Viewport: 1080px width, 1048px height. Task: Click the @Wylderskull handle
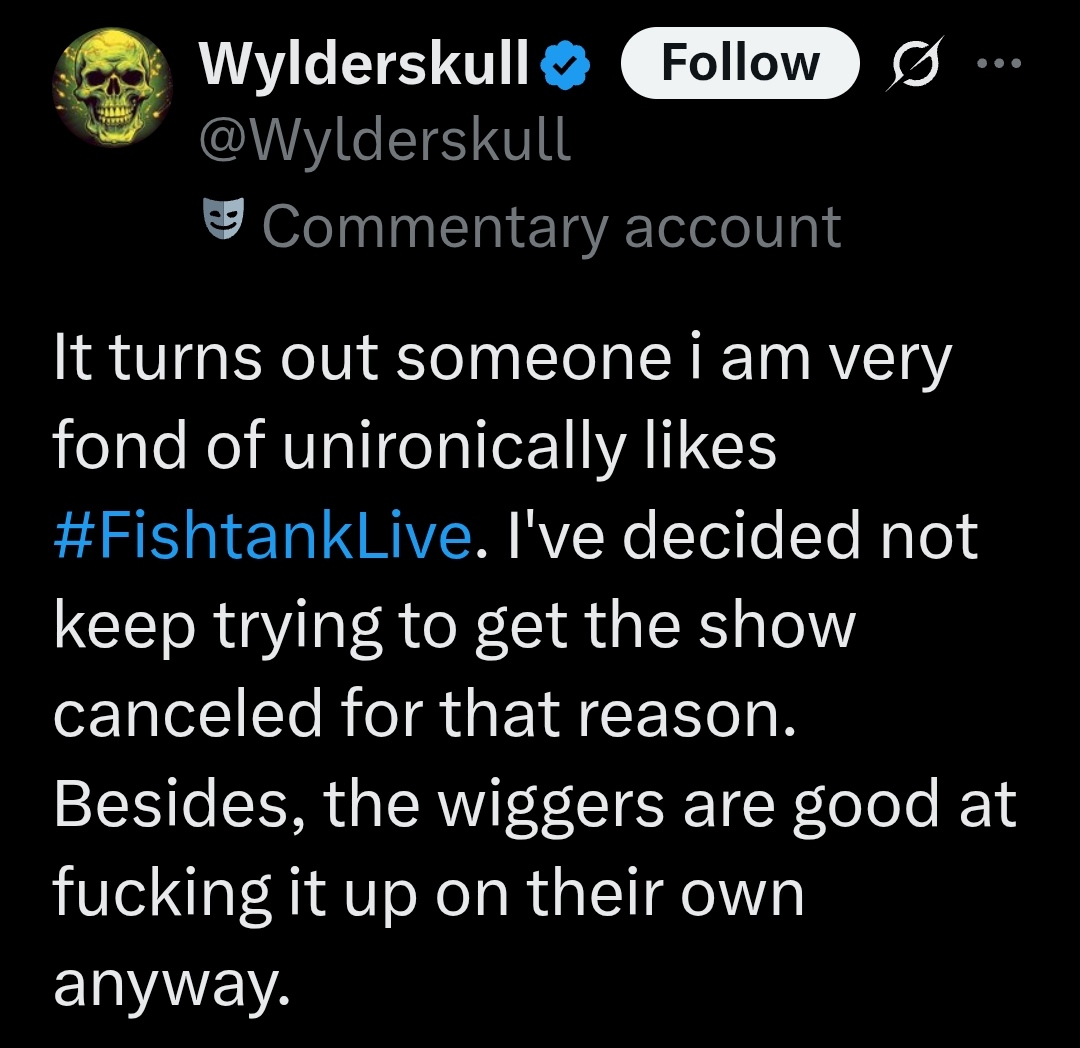385,141
